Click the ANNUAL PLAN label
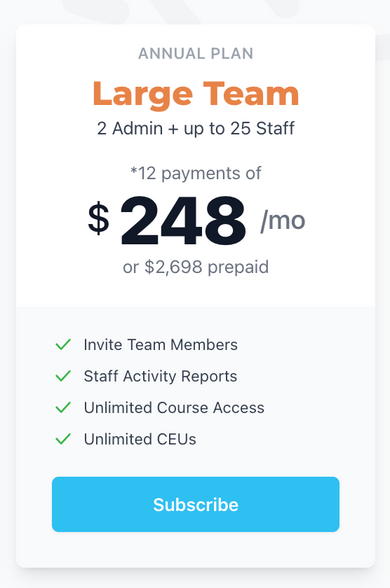Image resolution: width=390 pixels, height=588 pixels. [x=195, y=54]
